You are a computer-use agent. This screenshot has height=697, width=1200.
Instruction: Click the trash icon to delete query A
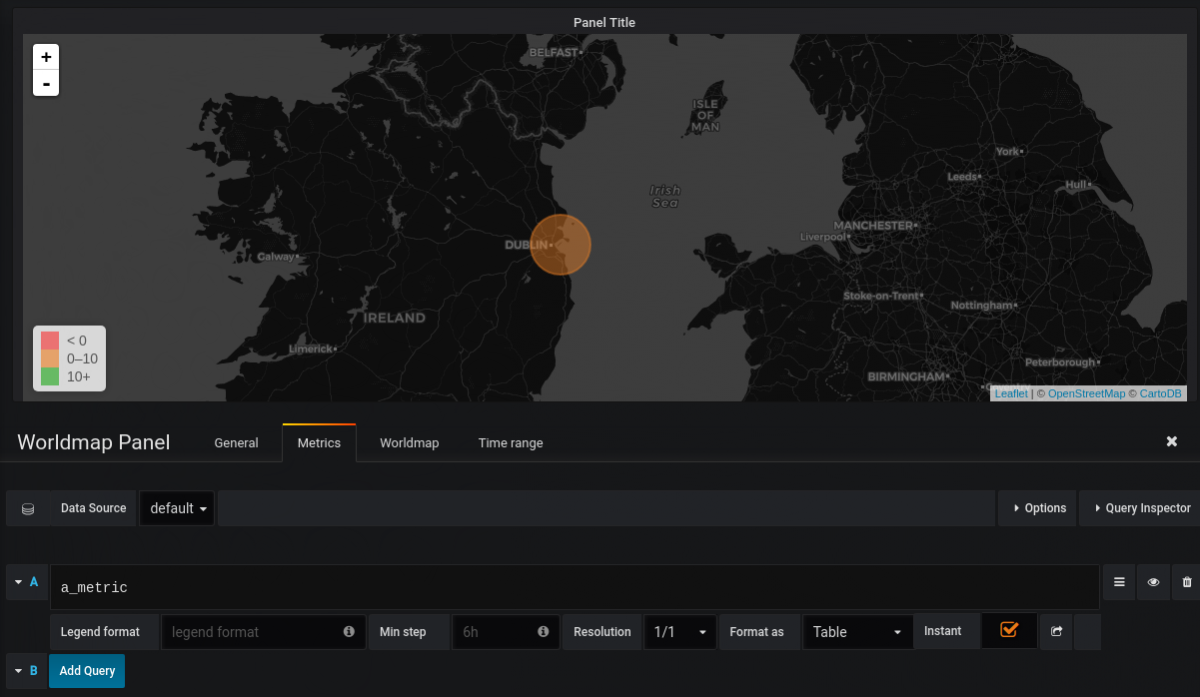[x=1186, y=581]
